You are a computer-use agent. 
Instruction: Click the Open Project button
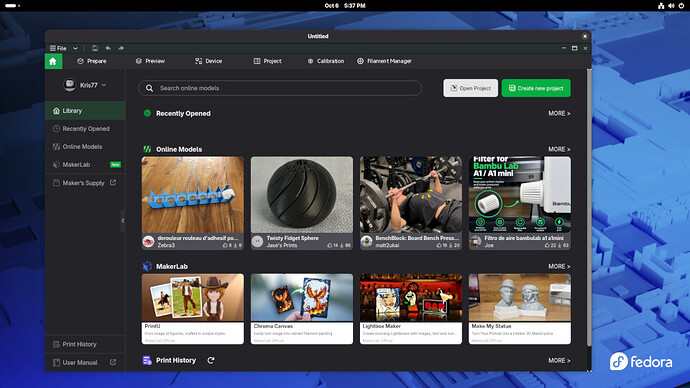(x=470, y=88)
